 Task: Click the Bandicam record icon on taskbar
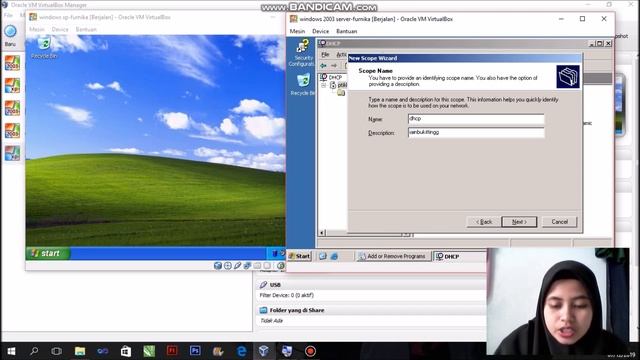point(310,351)
